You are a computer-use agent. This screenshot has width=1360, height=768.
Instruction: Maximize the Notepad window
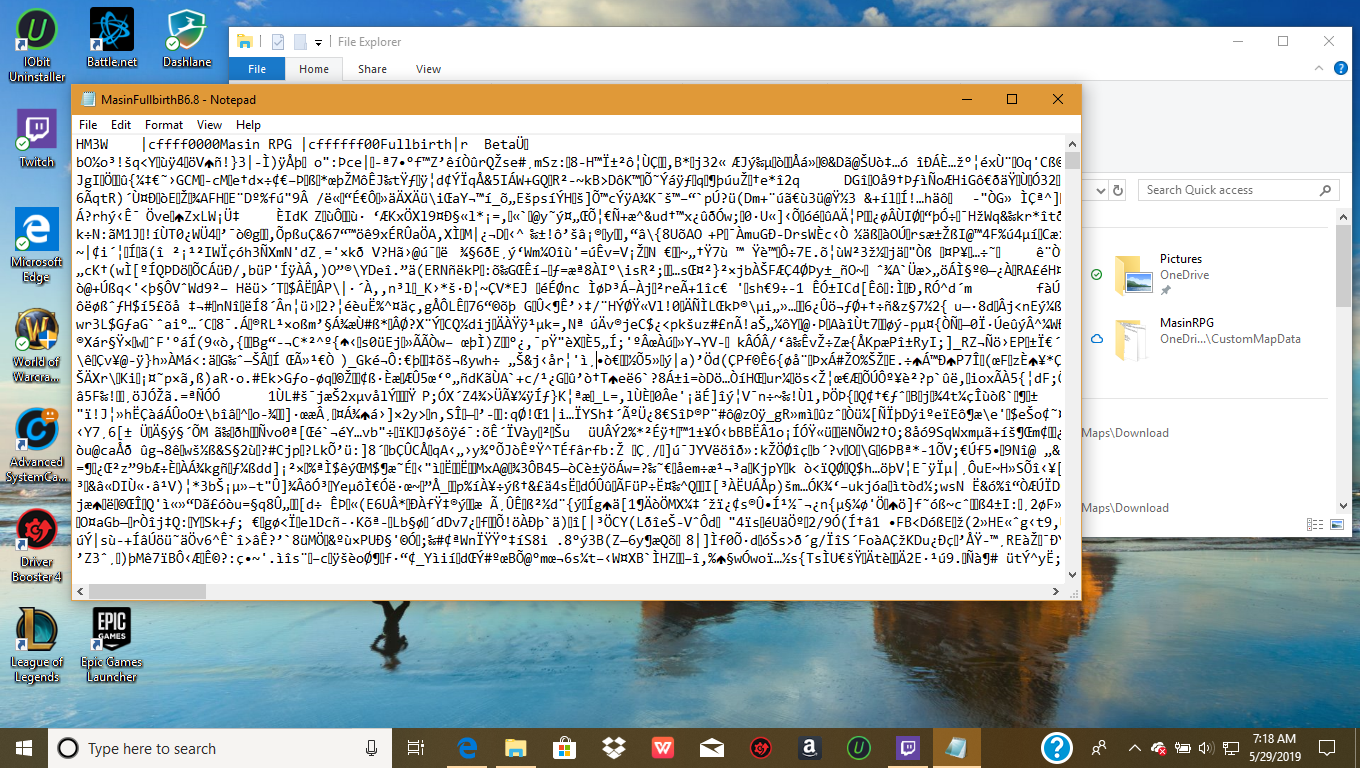pos(1011,99)
